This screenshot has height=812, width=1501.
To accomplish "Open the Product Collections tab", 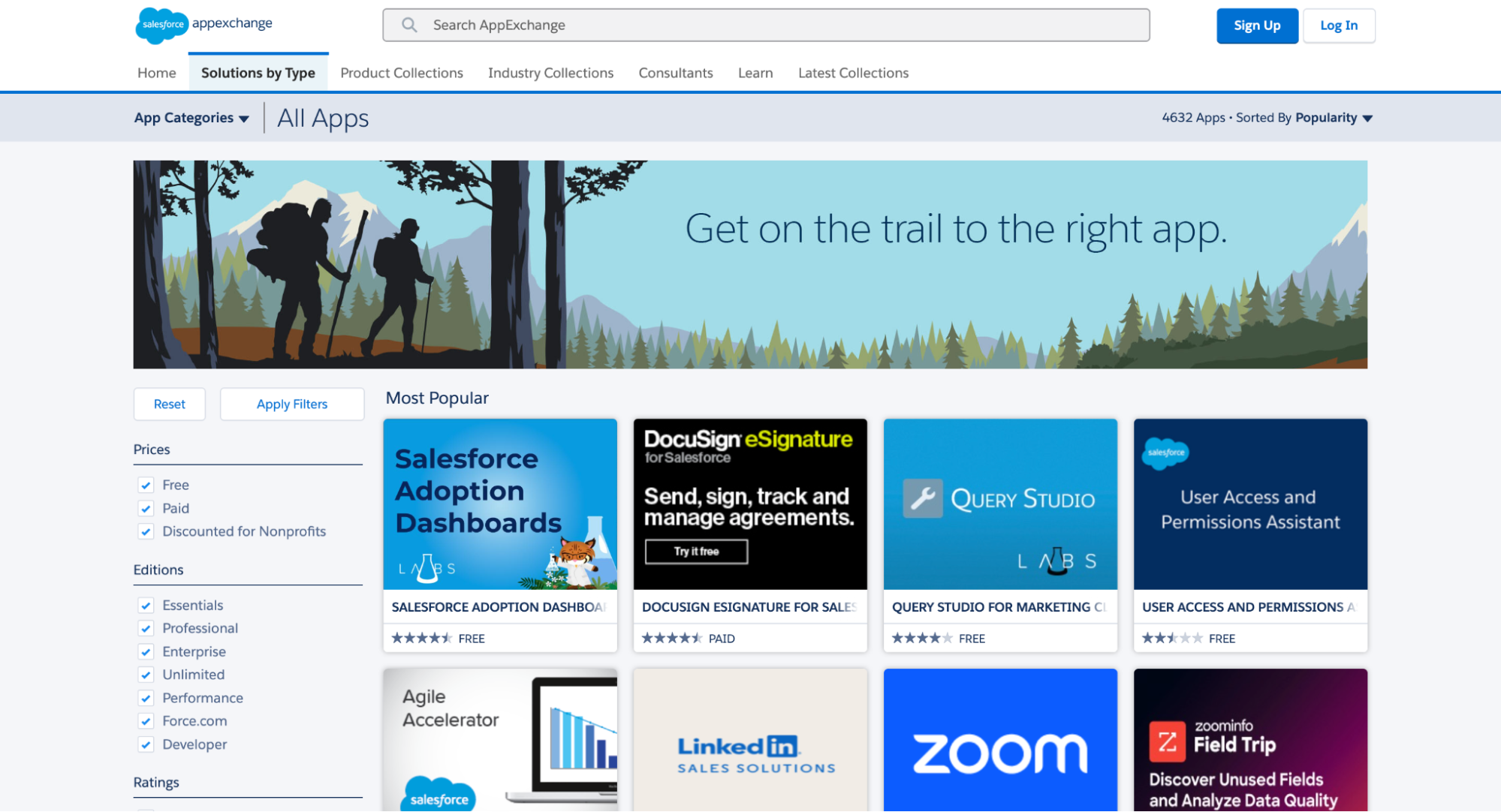I will [x=402, y=73].
